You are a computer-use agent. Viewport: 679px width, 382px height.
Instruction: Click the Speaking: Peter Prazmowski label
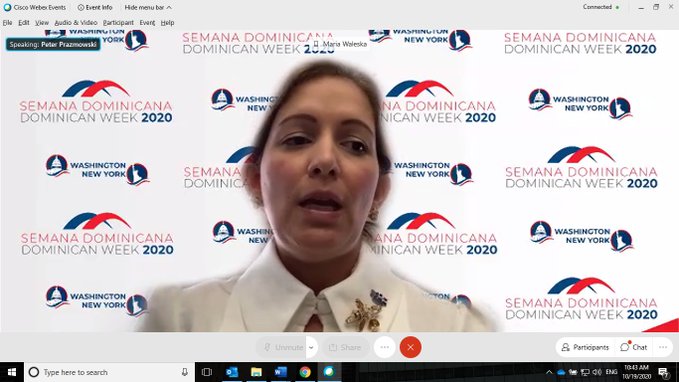click(x=53, y=44)
